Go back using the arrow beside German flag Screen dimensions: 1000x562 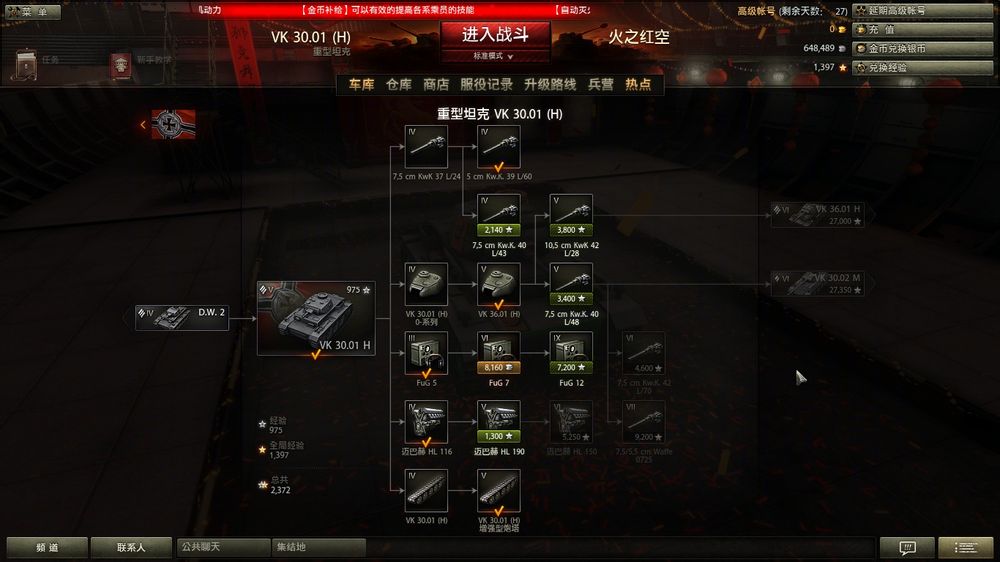click(143, 124)
